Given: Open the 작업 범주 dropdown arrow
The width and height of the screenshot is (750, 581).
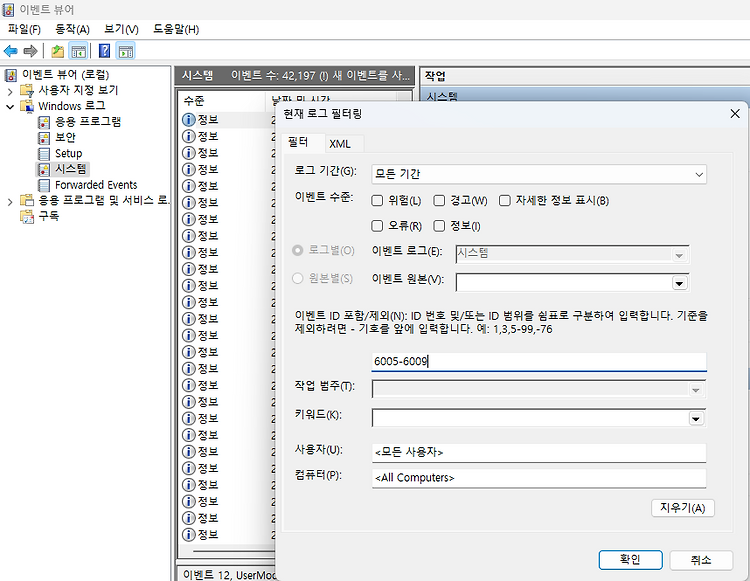Looking at the screenshot, I should point(695,390).
